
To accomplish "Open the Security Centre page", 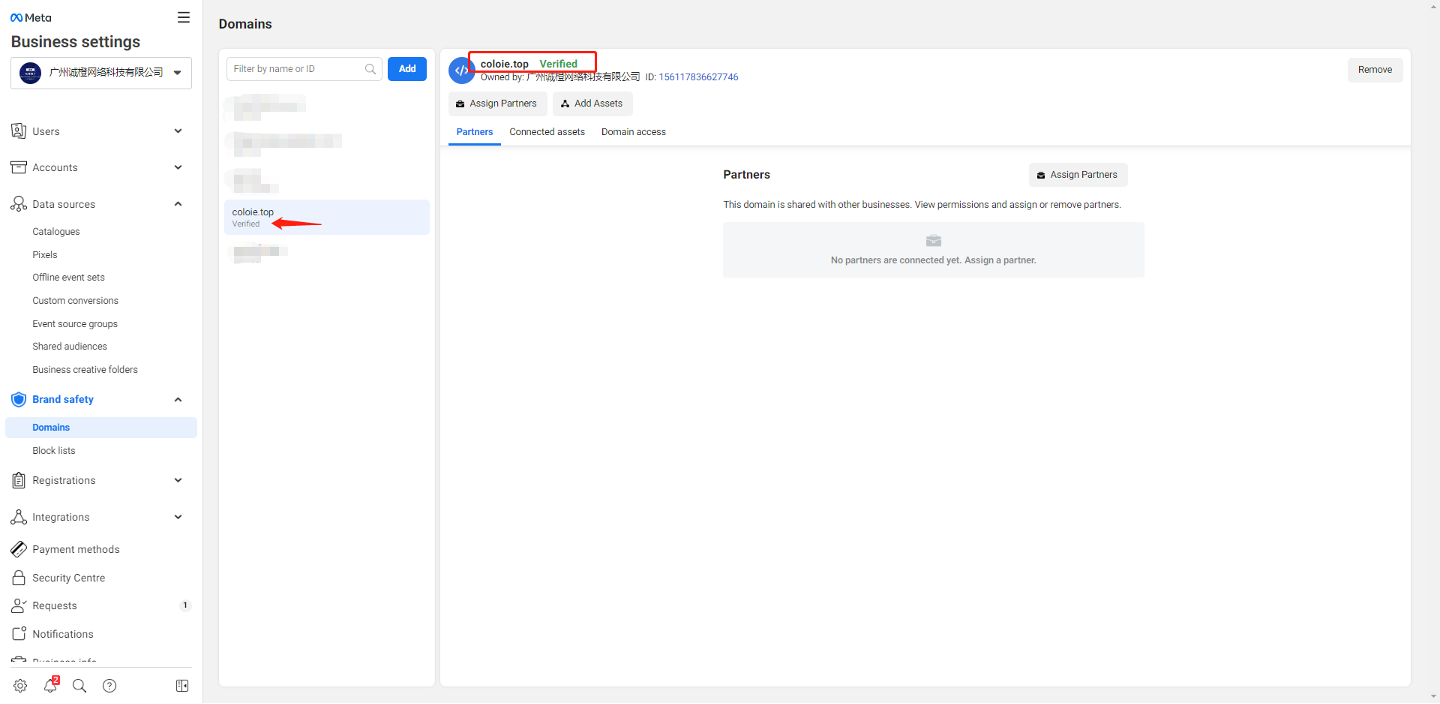I will click(x=68, y=578).
